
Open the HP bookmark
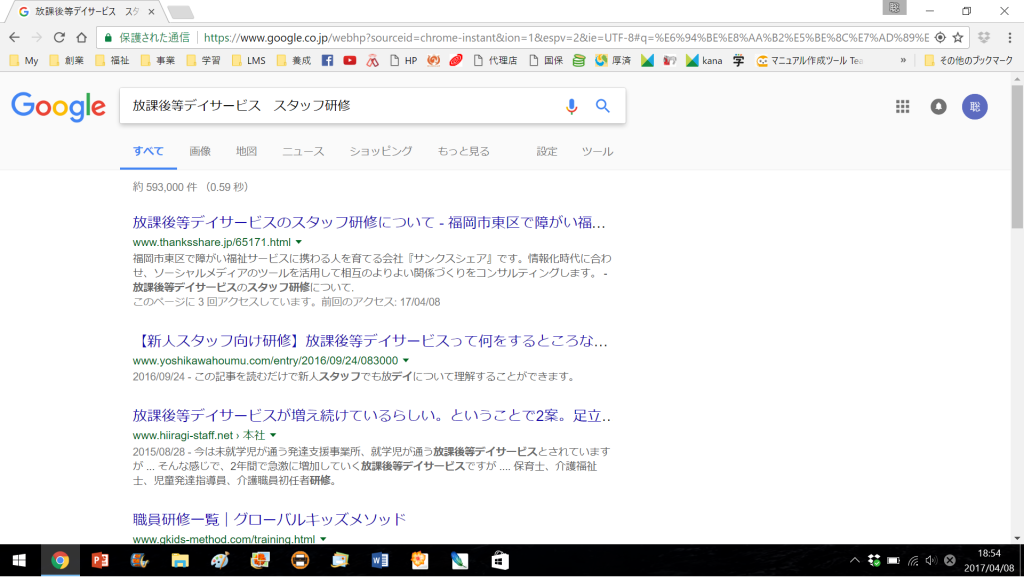pyautogui.click(x=404, y=61)
